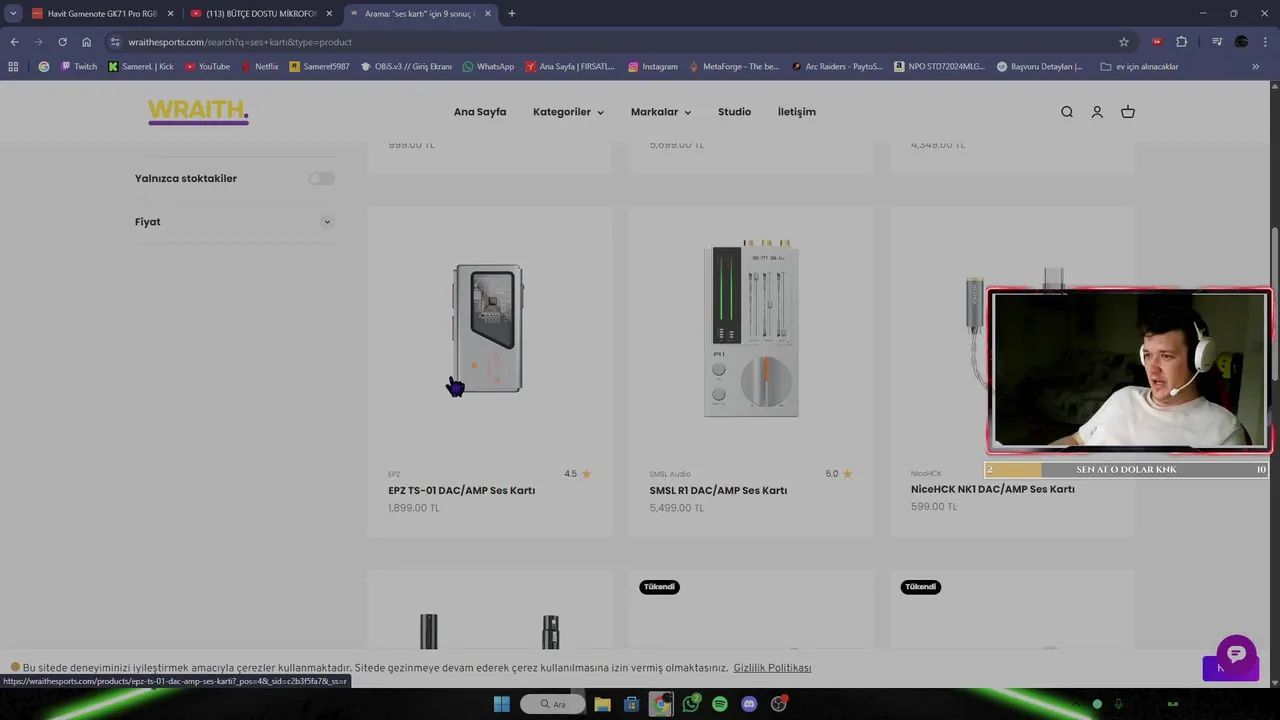Open the Arc Raiders bookmark
The width and height of the screenshot is (1280, 720).
[x=836, y=67]
